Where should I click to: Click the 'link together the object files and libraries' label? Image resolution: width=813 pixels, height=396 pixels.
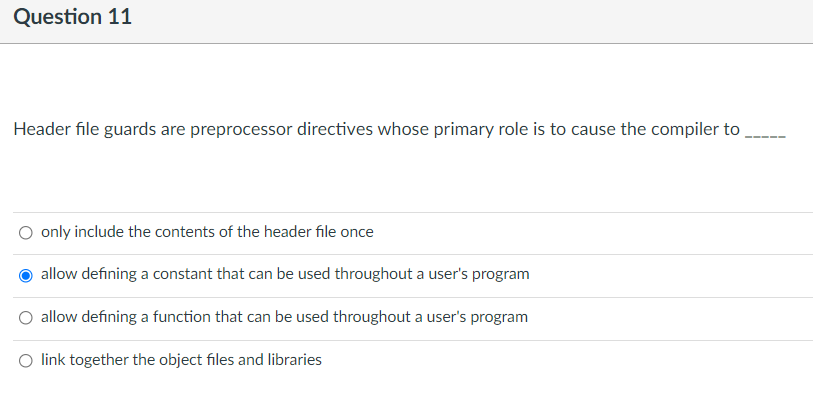click(181, 359)
